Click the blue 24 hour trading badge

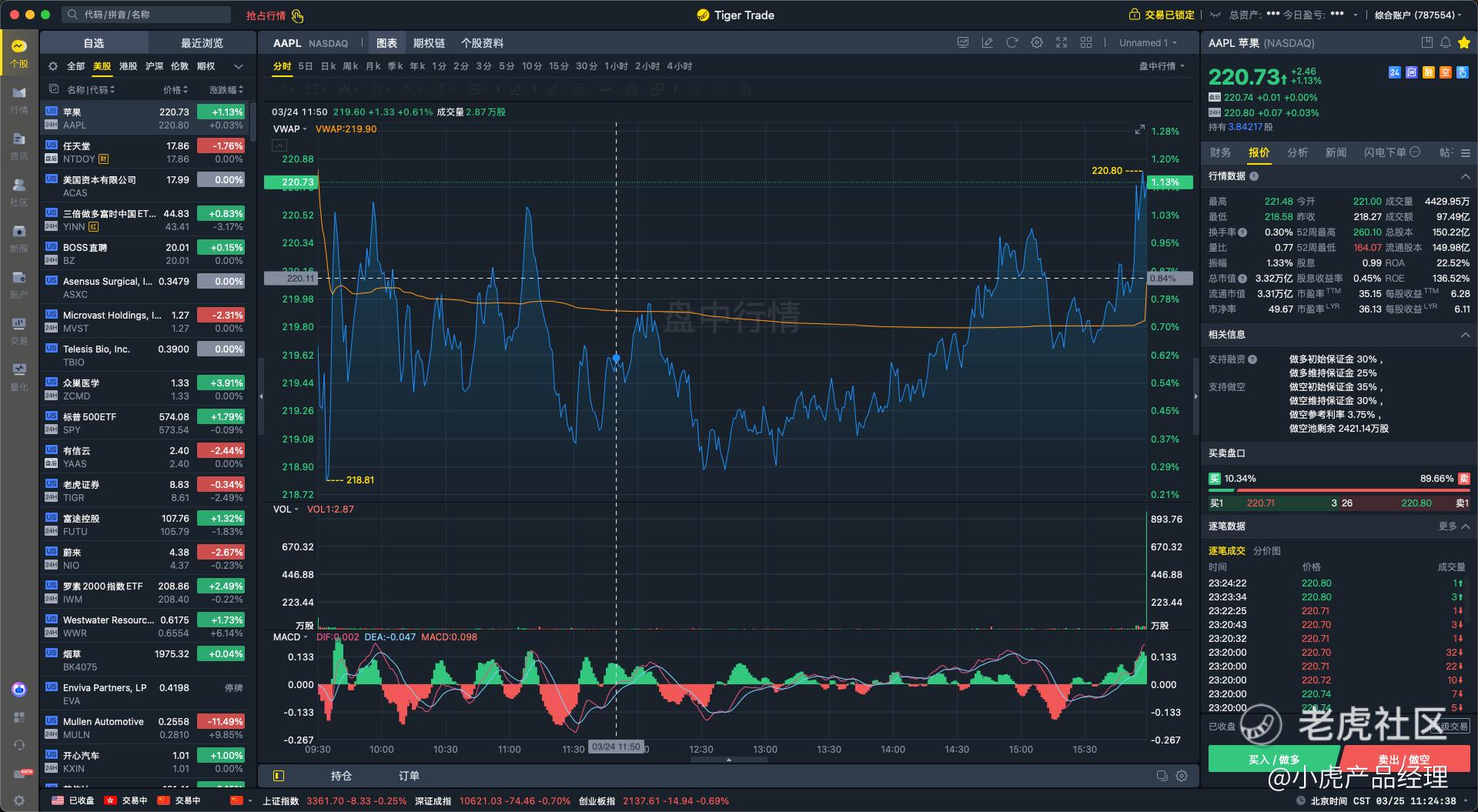pos(1395,72)
